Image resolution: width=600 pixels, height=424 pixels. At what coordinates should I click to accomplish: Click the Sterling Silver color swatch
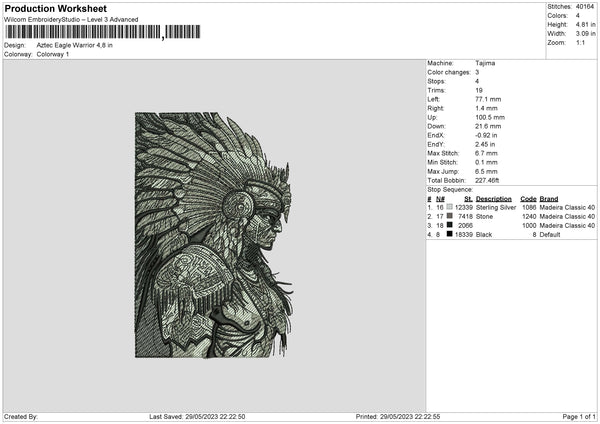(x=447, y=207)
